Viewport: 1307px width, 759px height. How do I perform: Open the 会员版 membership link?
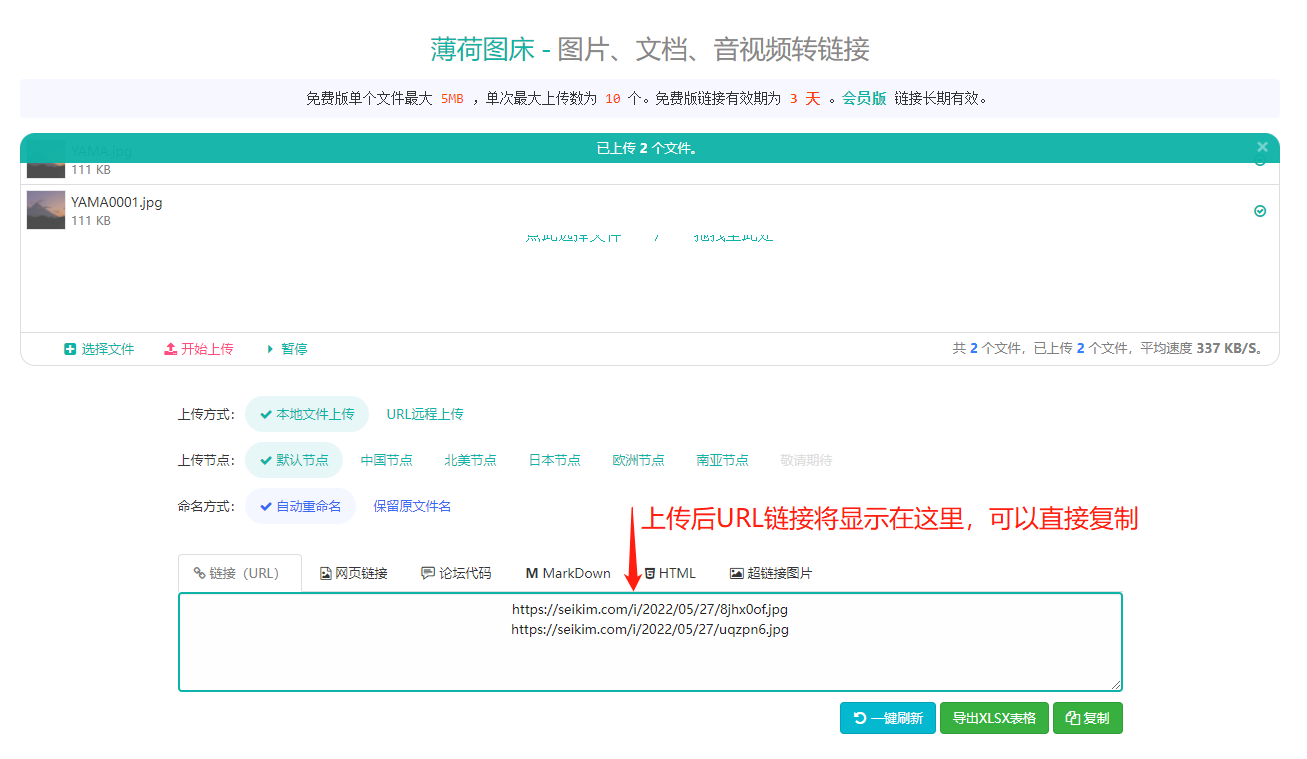(864, 98)
